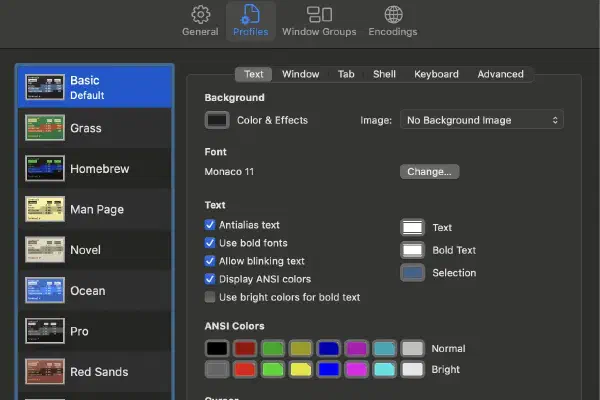Screen dimensions: 600x400
Task: Choose the Man Page profile
Action: click(x=98, y=210)
